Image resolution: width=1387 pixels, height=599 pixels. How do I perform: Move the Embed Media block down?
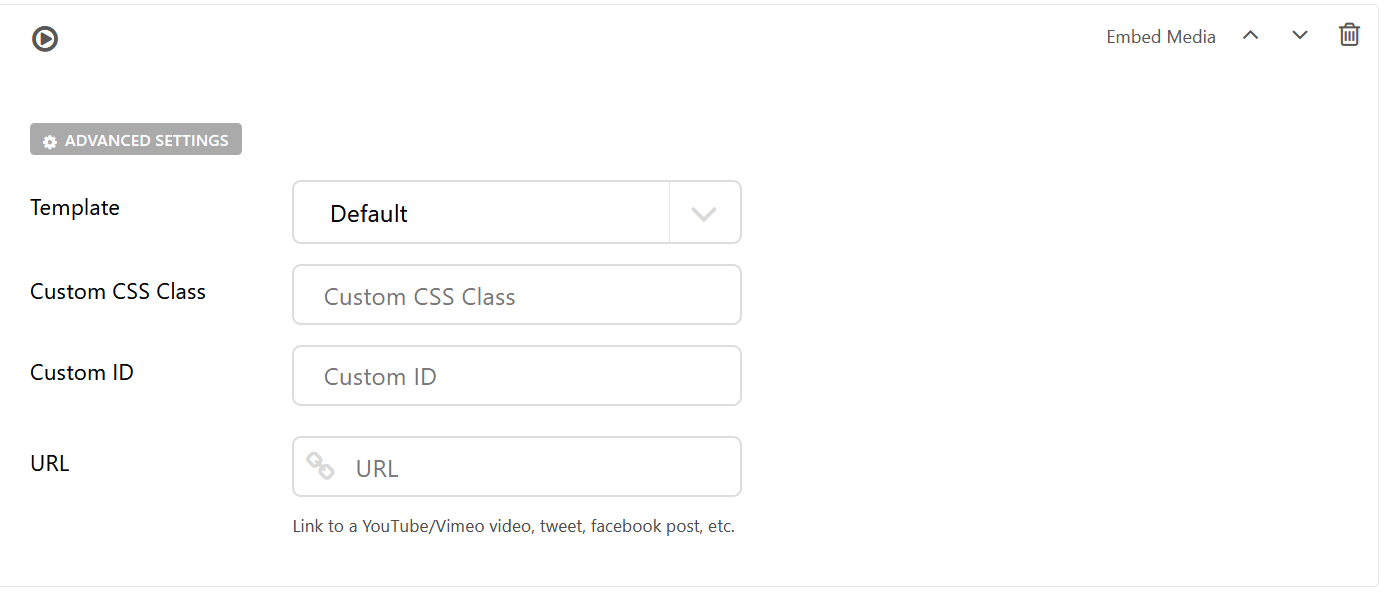(x=1300, y=35)
